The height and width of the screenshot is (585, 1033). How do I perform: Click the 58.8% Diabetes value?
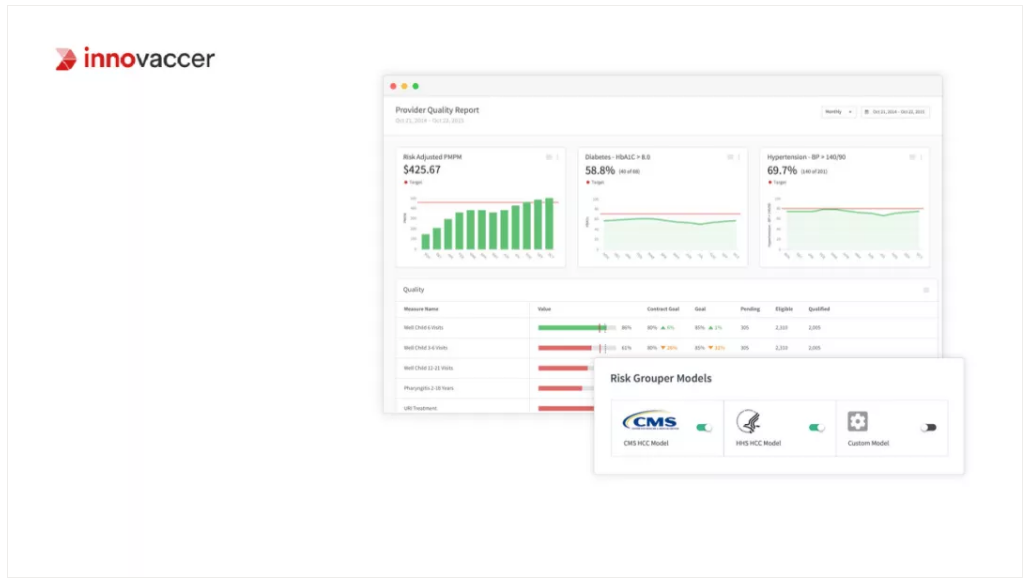[600, 171]
